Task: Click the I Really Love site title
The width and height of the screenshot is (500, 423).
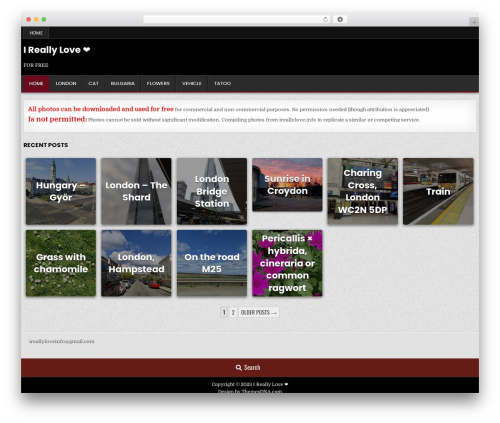Action: click(x=57, y=50)
